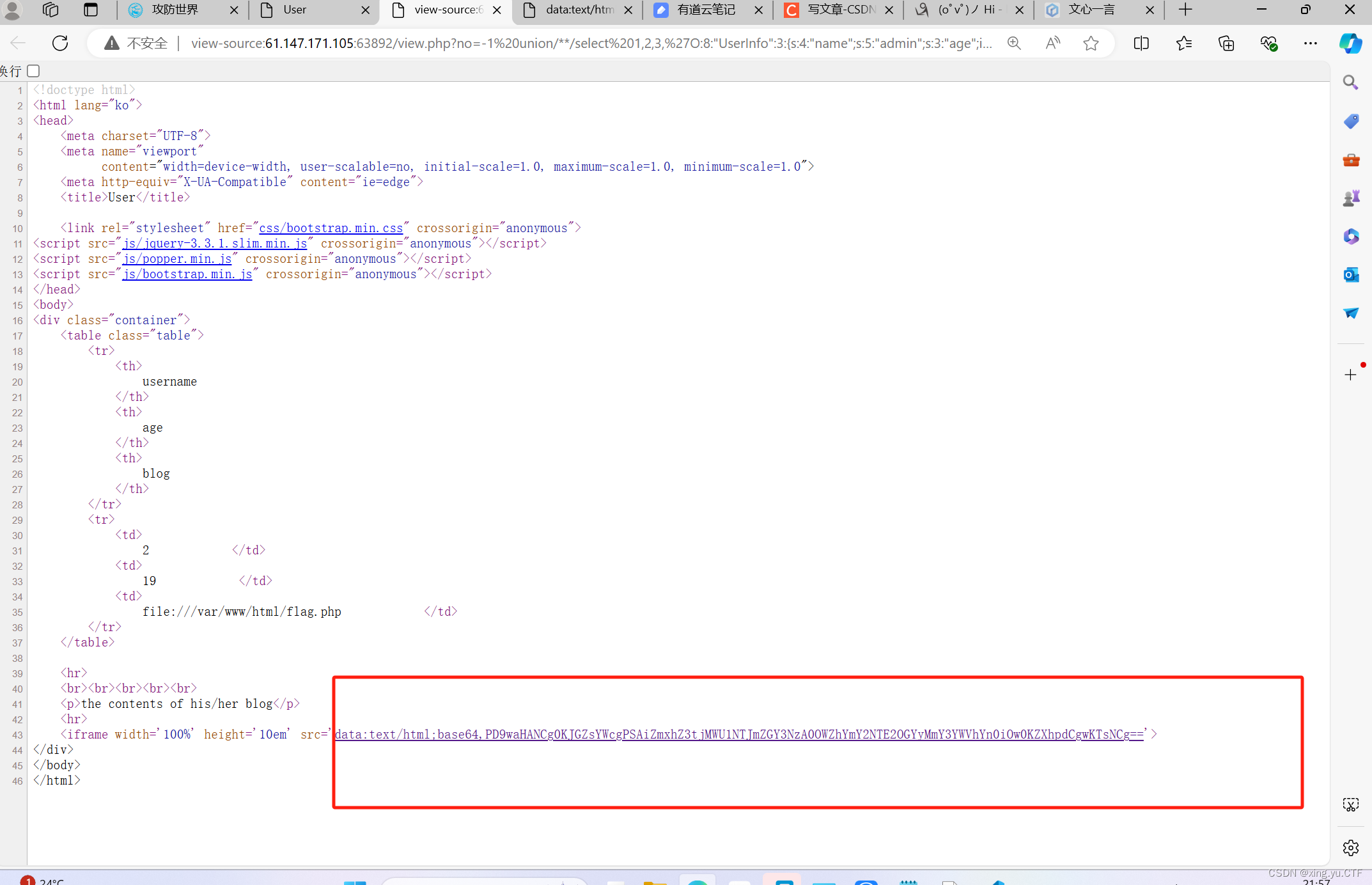The image size is (1372, 885).
Task: Add page to favorites star
Action: (x=1091, y=43)
